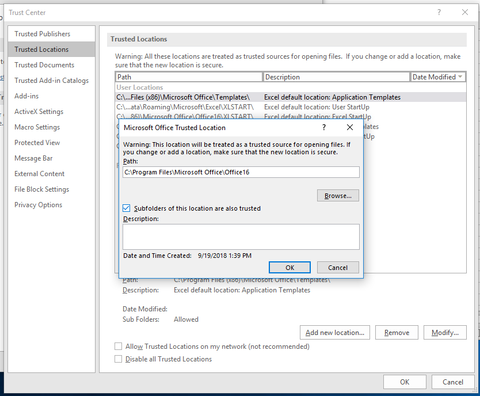Click the Trust Center OK button

pyautogui.click(x=405, y=382)
